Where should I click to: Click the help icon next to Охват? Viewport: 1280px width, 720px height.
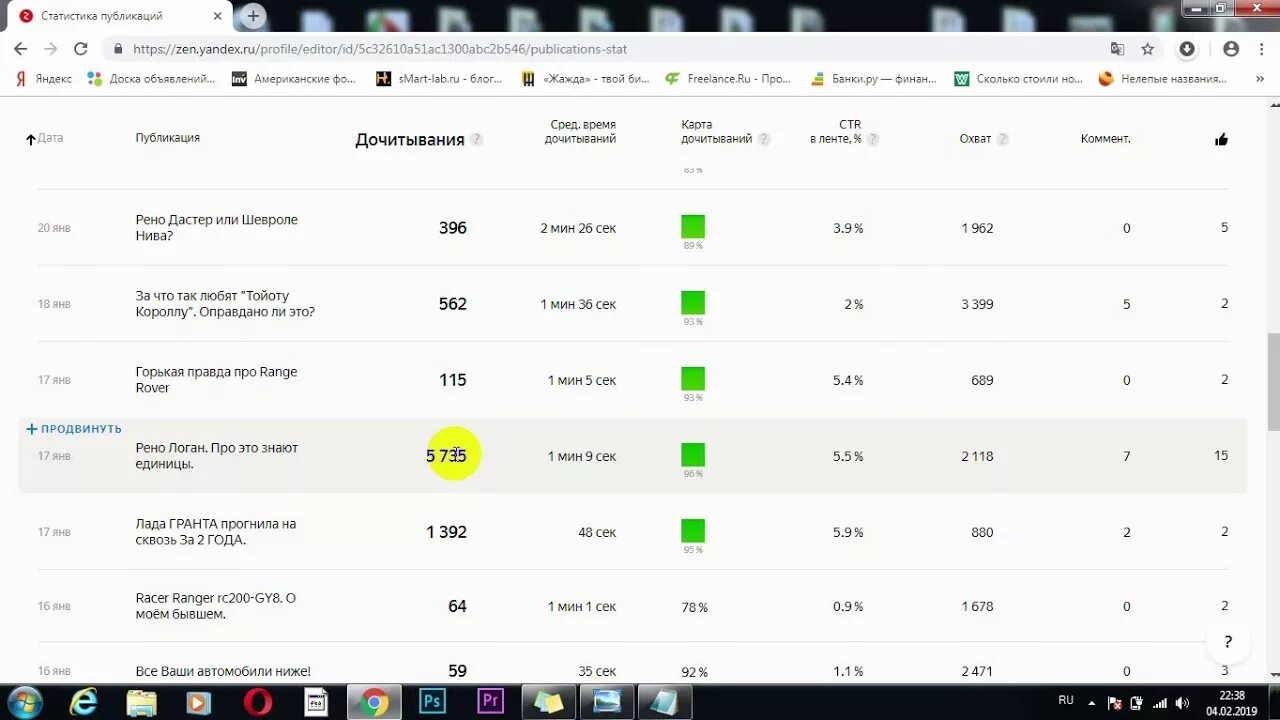[1003, 140]
